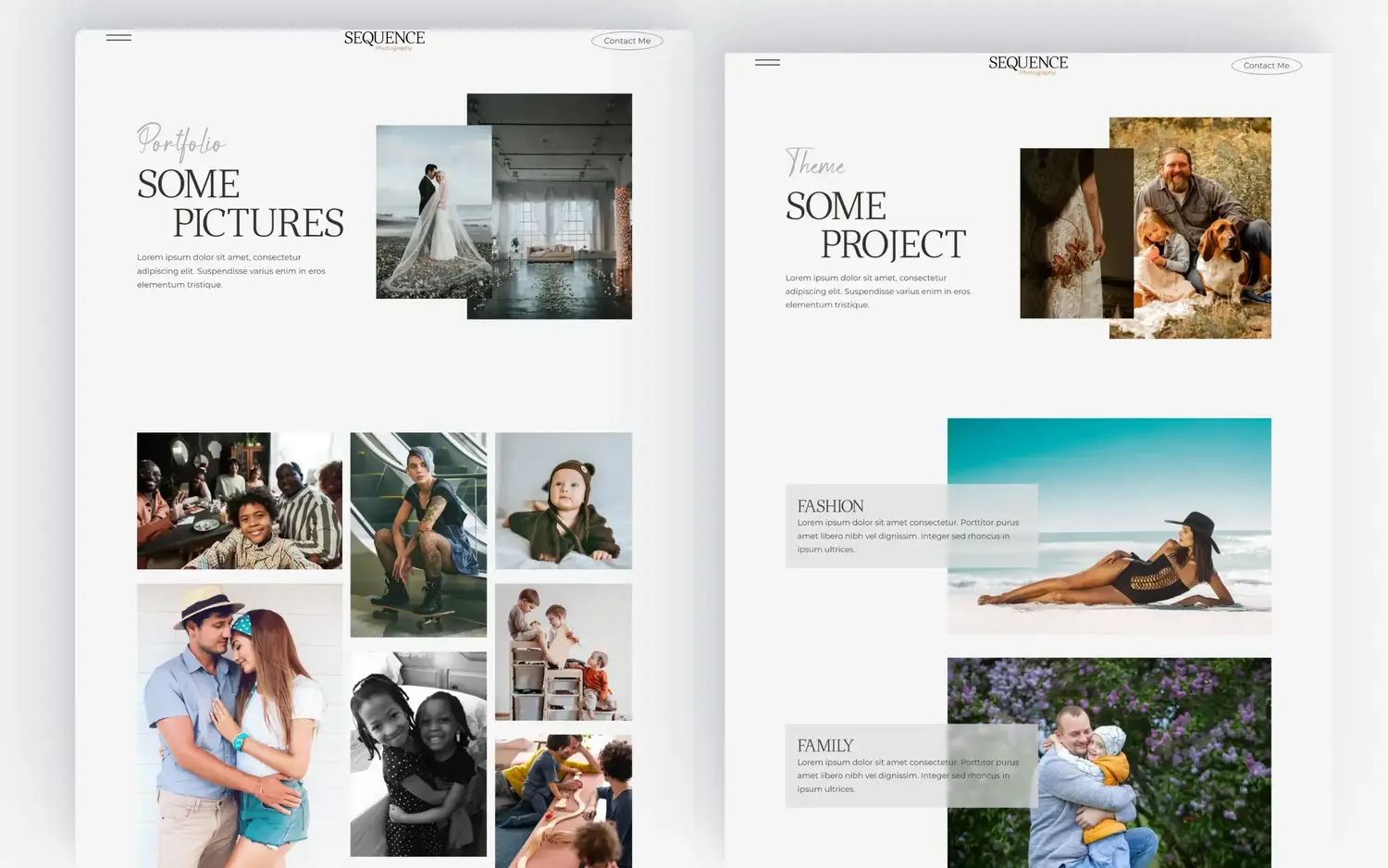Open the FAMILY project card
The width and height of the screenshot is (1388, 868).
[x=911, y=765]
